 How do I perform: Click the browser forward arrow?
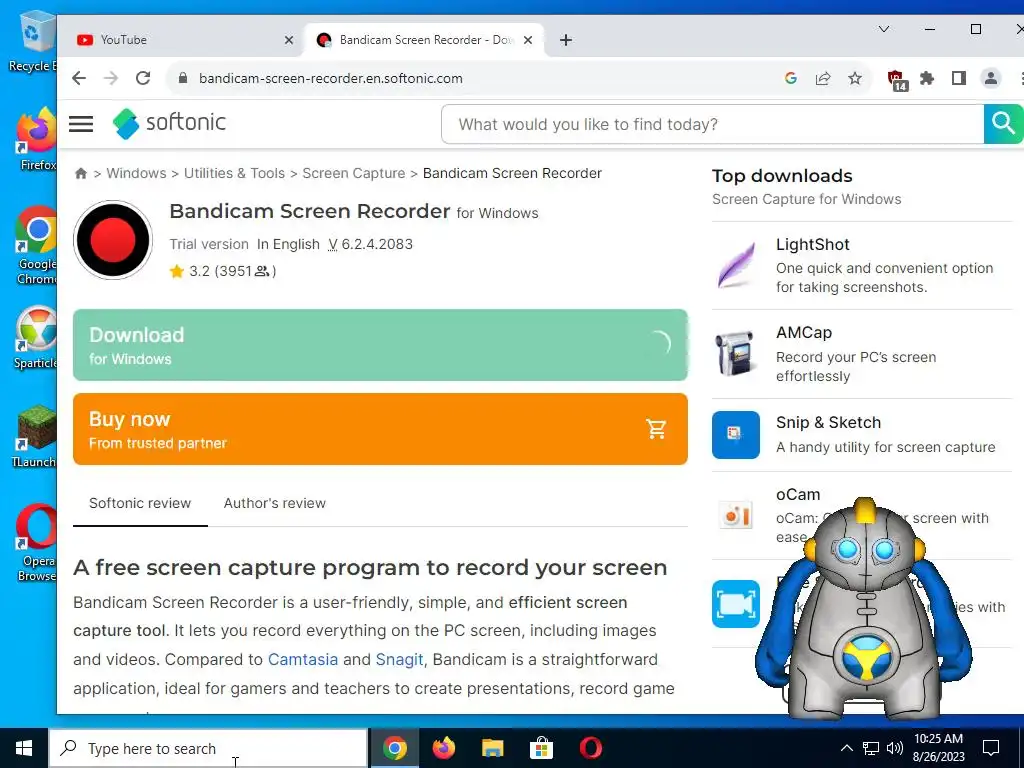[111, 78]
